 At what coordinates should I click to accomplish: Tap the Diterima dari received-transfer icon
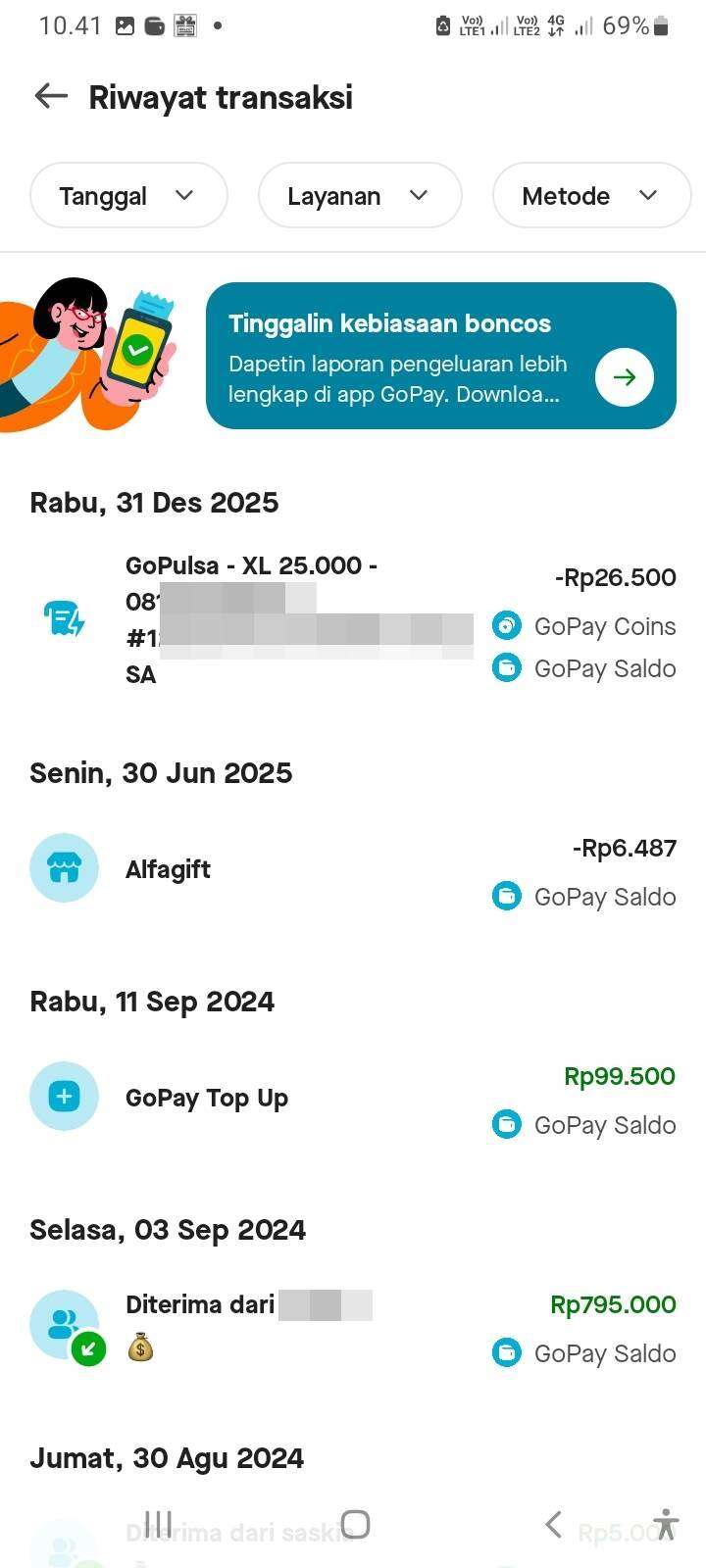65,1325
